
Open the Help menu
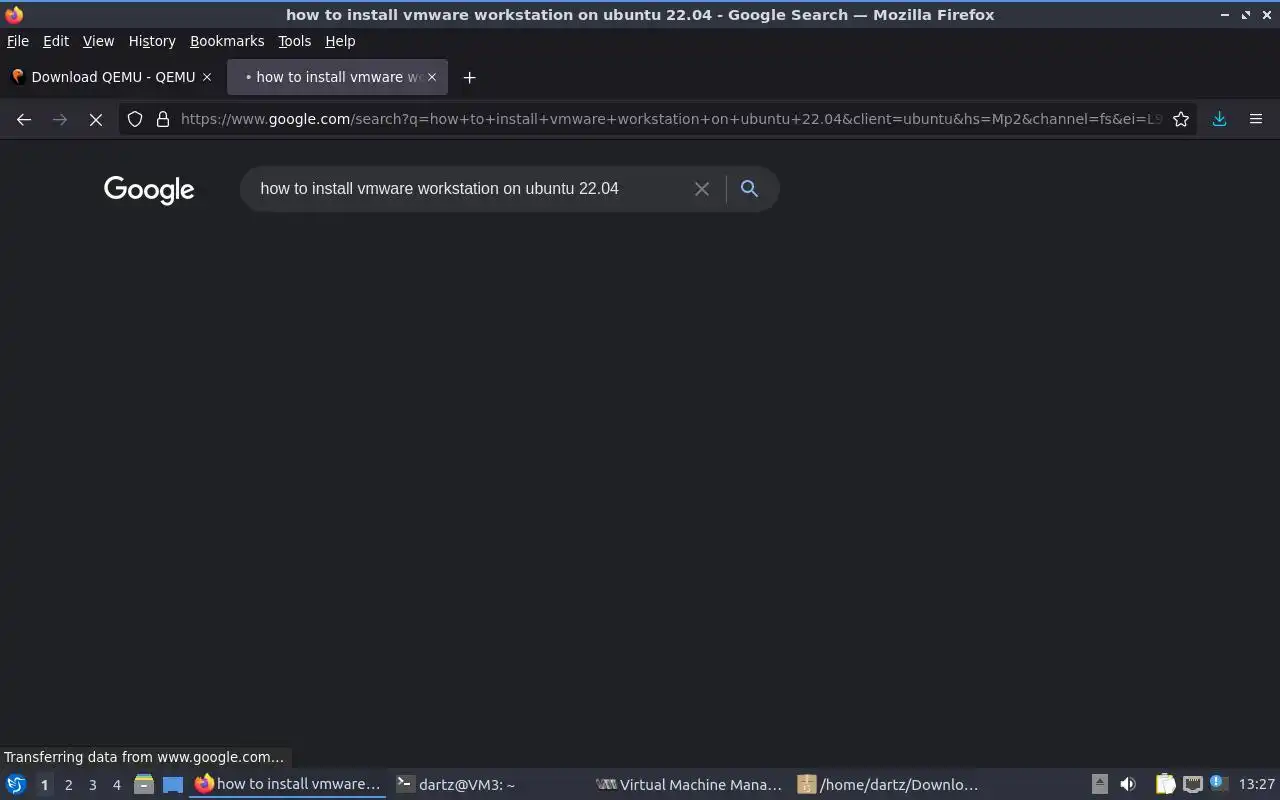coord(340,41)
